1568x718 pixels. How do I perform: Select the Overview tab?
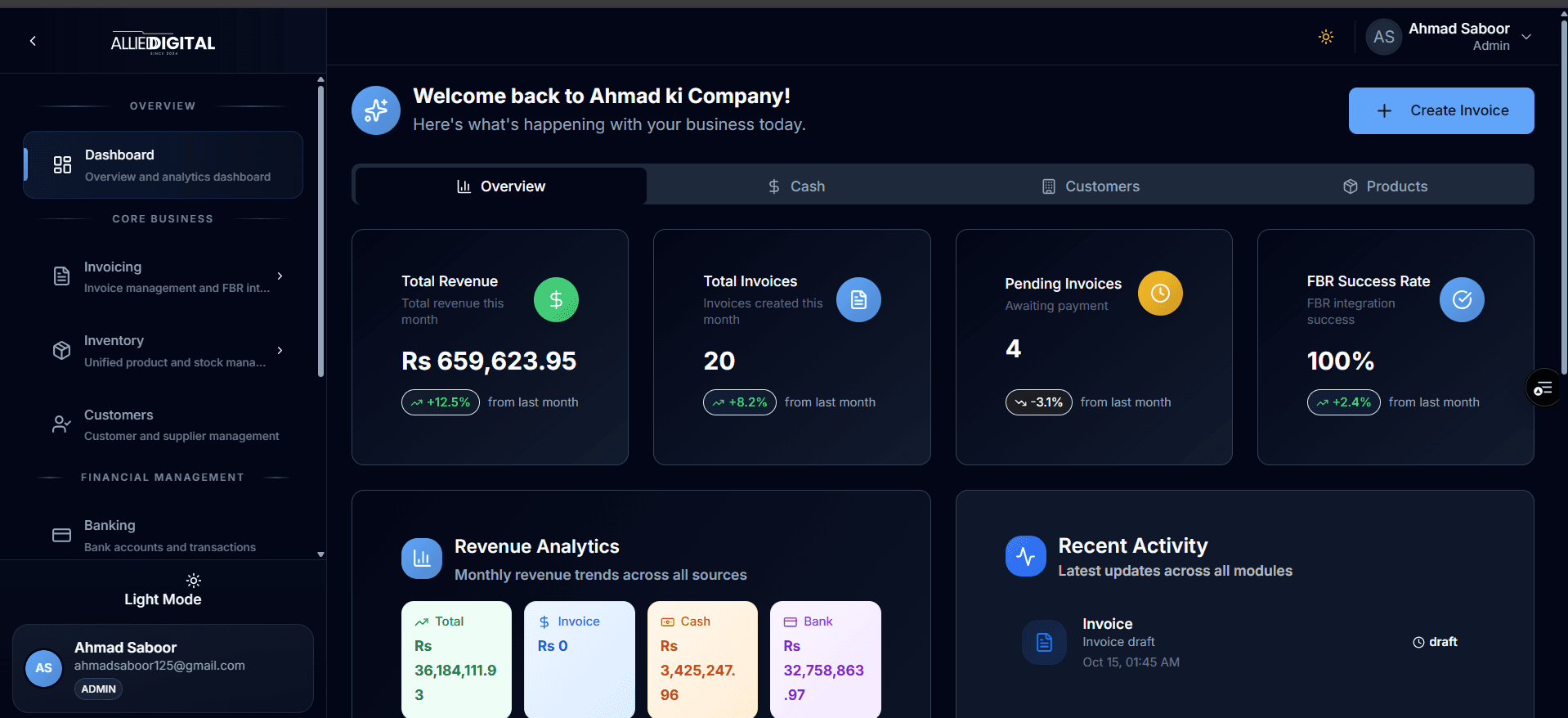pyautogui.click(x=501, y=186)
